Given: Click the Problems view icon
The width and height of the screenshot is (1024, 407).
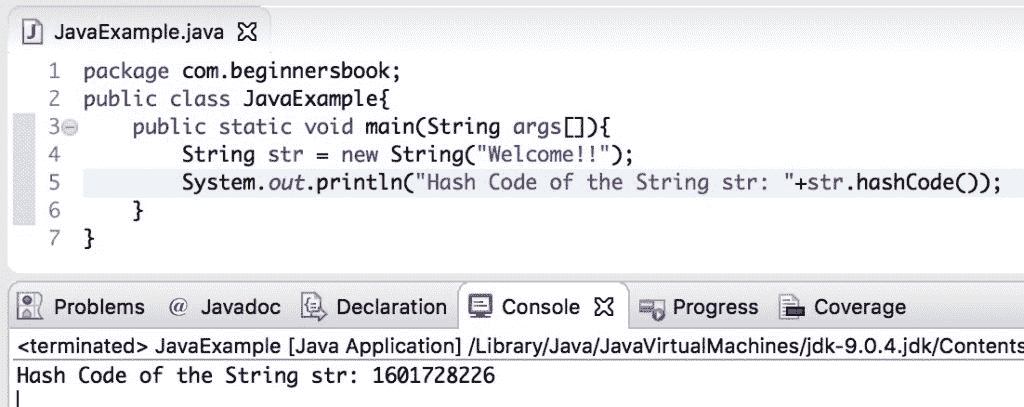Looking at the screenshot, I should click(x=29, y=306).
